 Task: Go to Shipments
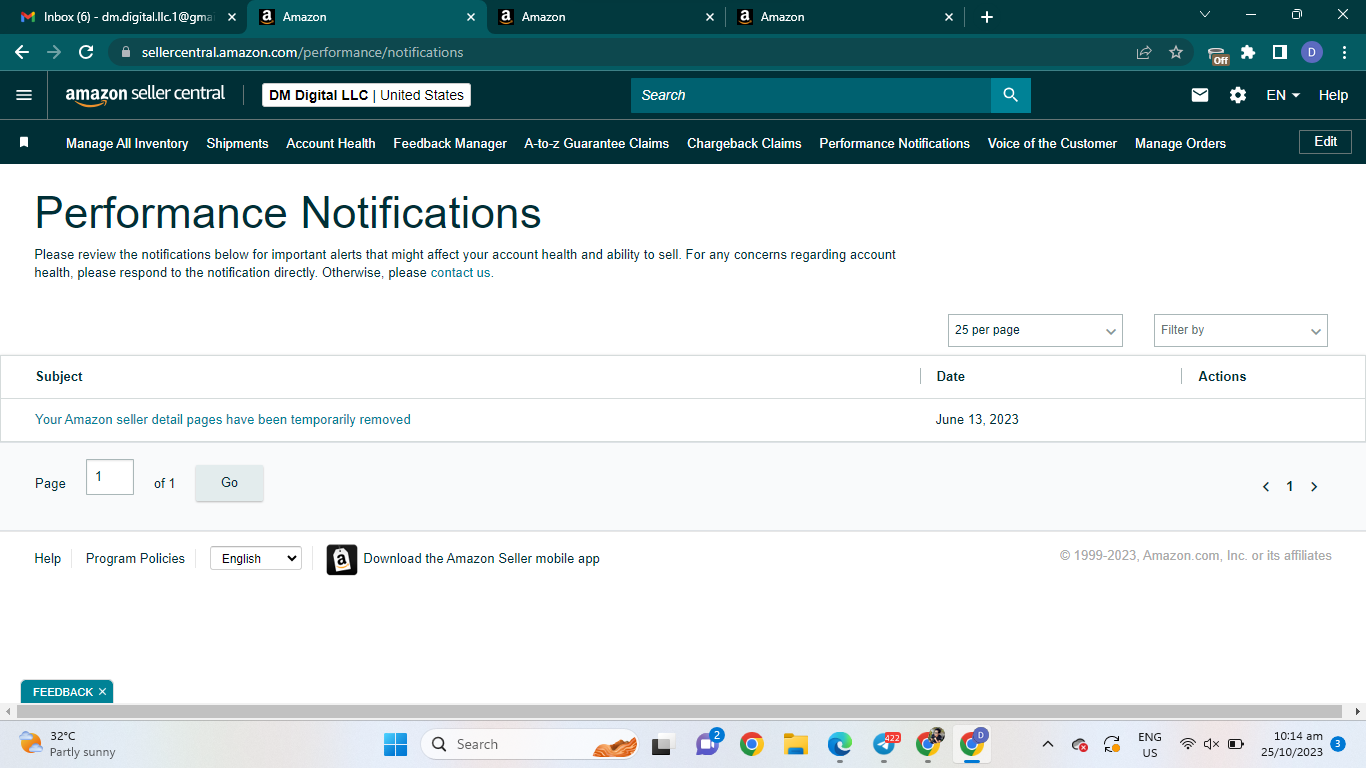coord(237,143)
